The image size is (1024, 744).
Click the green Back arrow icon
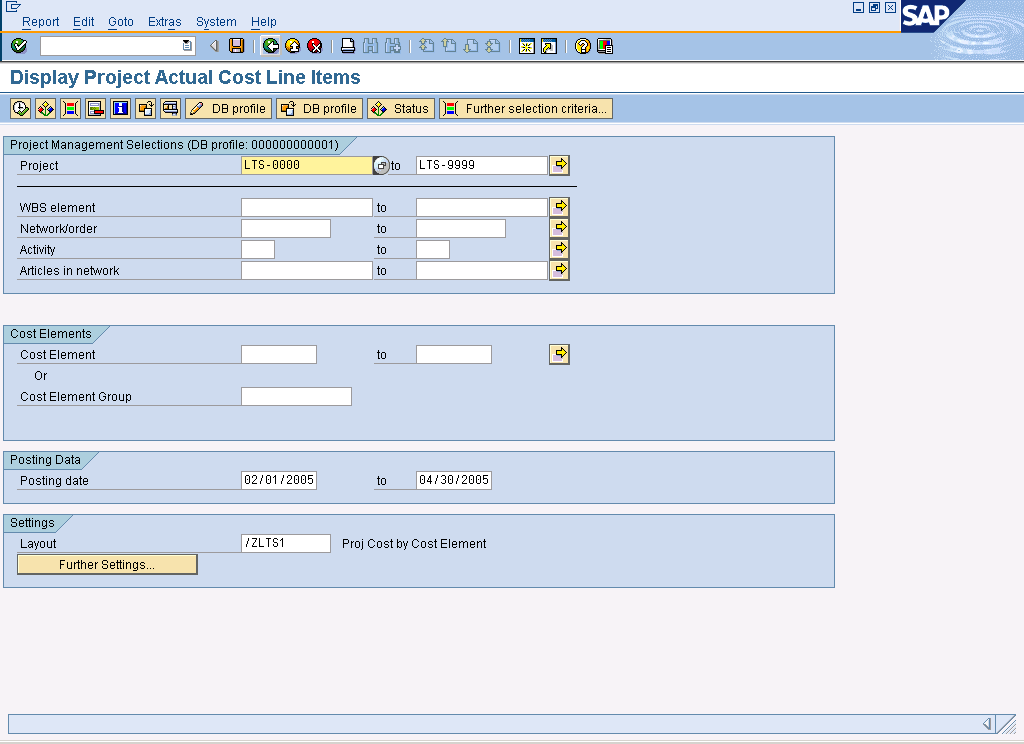[x=270, y=46]
